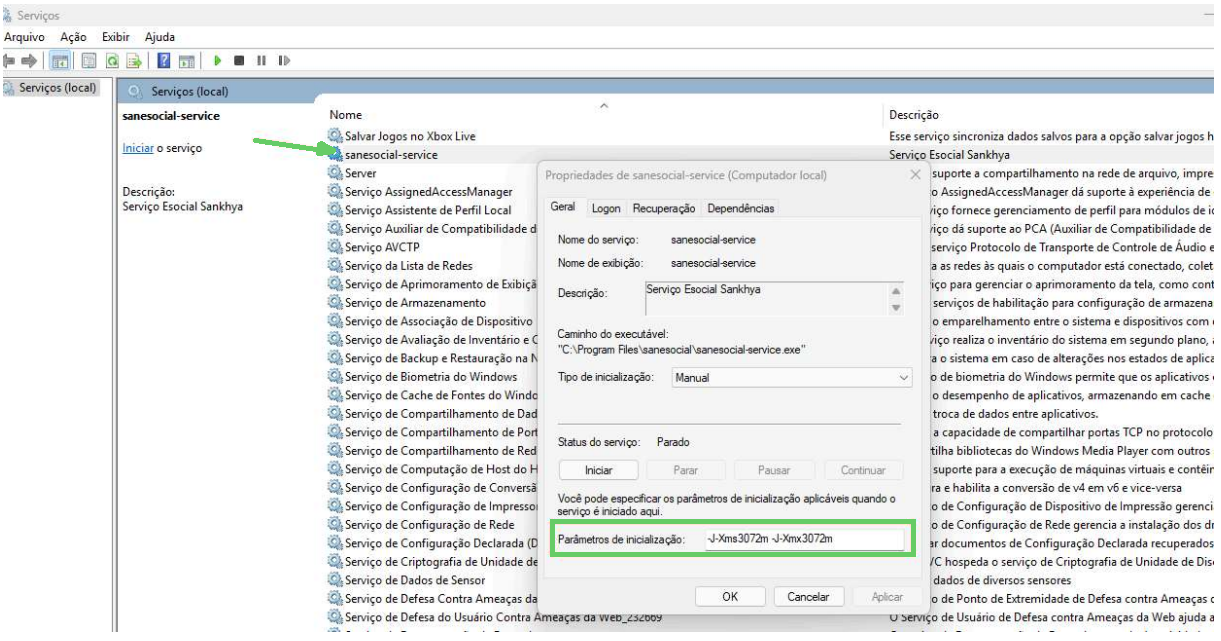The width and height of the screenshot is (1221, 641).
Task: Click the Export List toolbar icon
Action: (x=134, y=61)
